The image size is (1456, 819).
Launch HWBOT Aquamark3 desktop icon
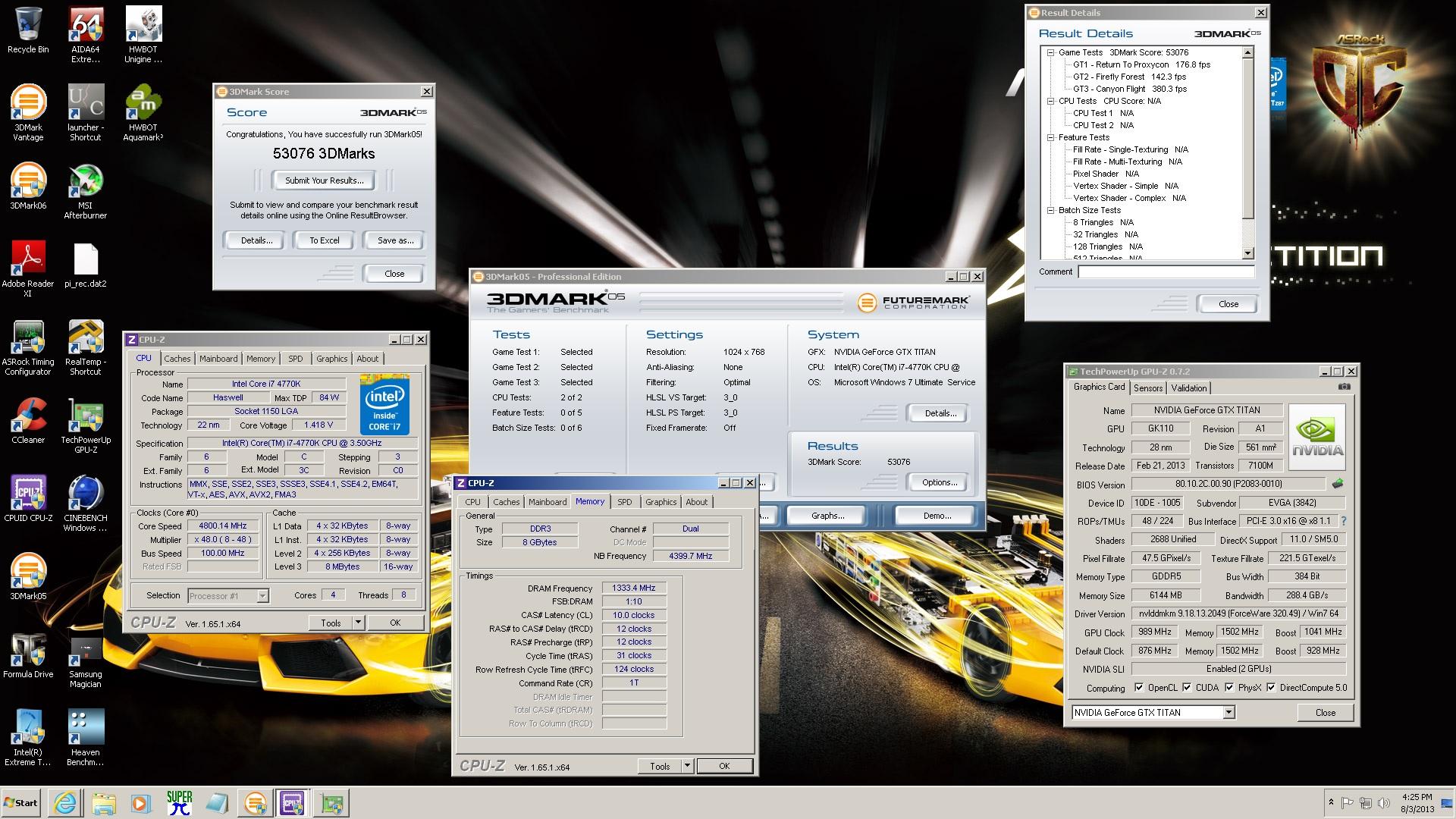[x=143, y=113]
